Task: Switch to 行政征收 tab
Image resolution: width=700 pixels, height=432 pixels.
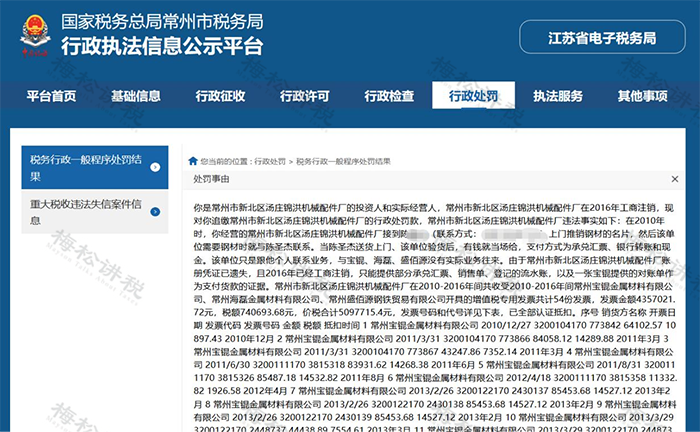Action: pyautogui.click(x=220, y=96)
